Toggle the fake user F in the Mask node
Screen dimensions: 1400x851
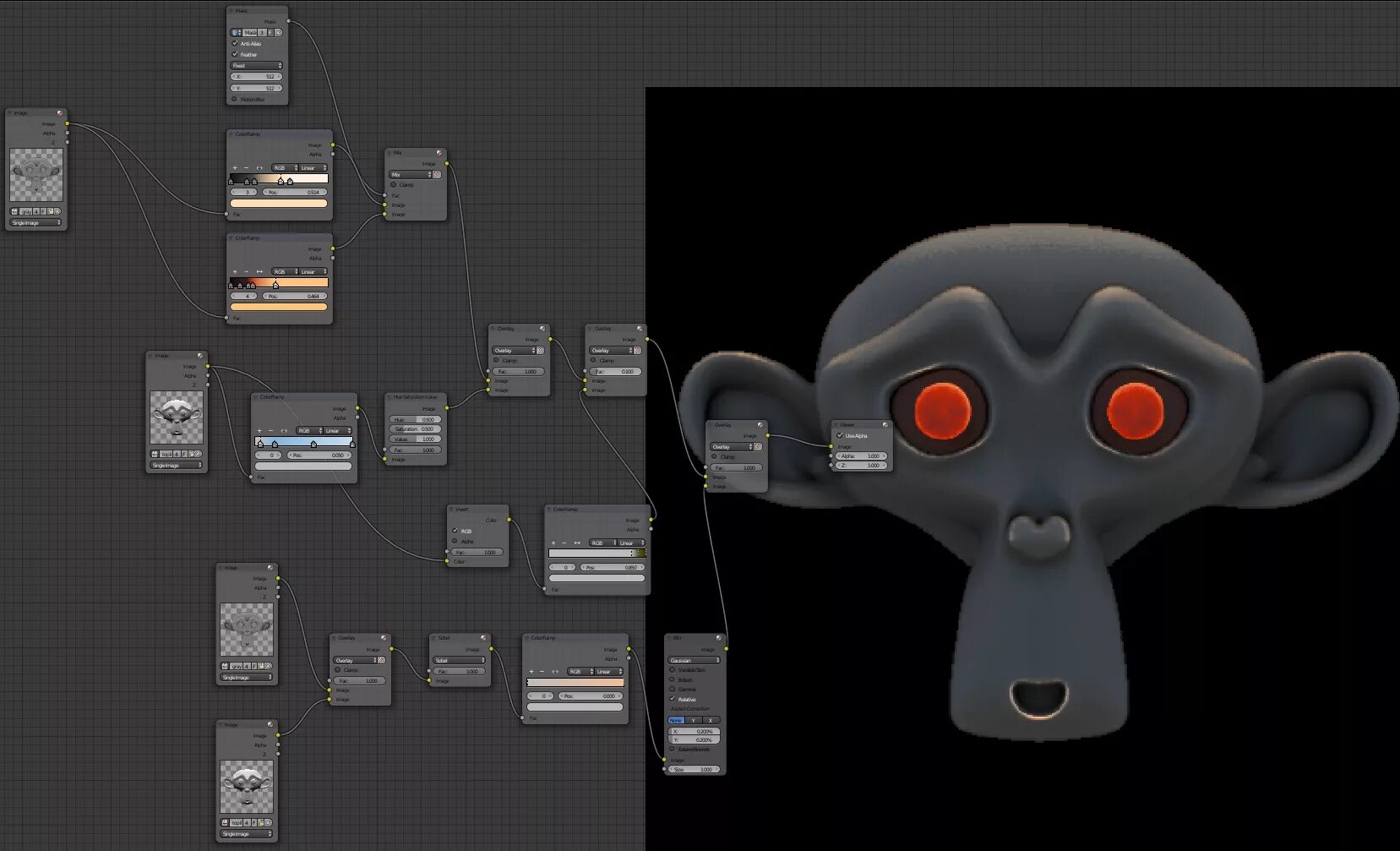tap(270, 33)
